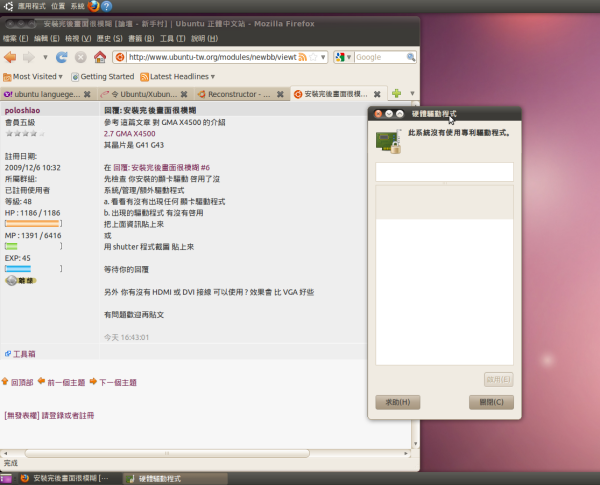The height and width of the screenshot is (485, 600).
Task: Open the back/forward history dropdown arrow
Action: coord(45,57)
